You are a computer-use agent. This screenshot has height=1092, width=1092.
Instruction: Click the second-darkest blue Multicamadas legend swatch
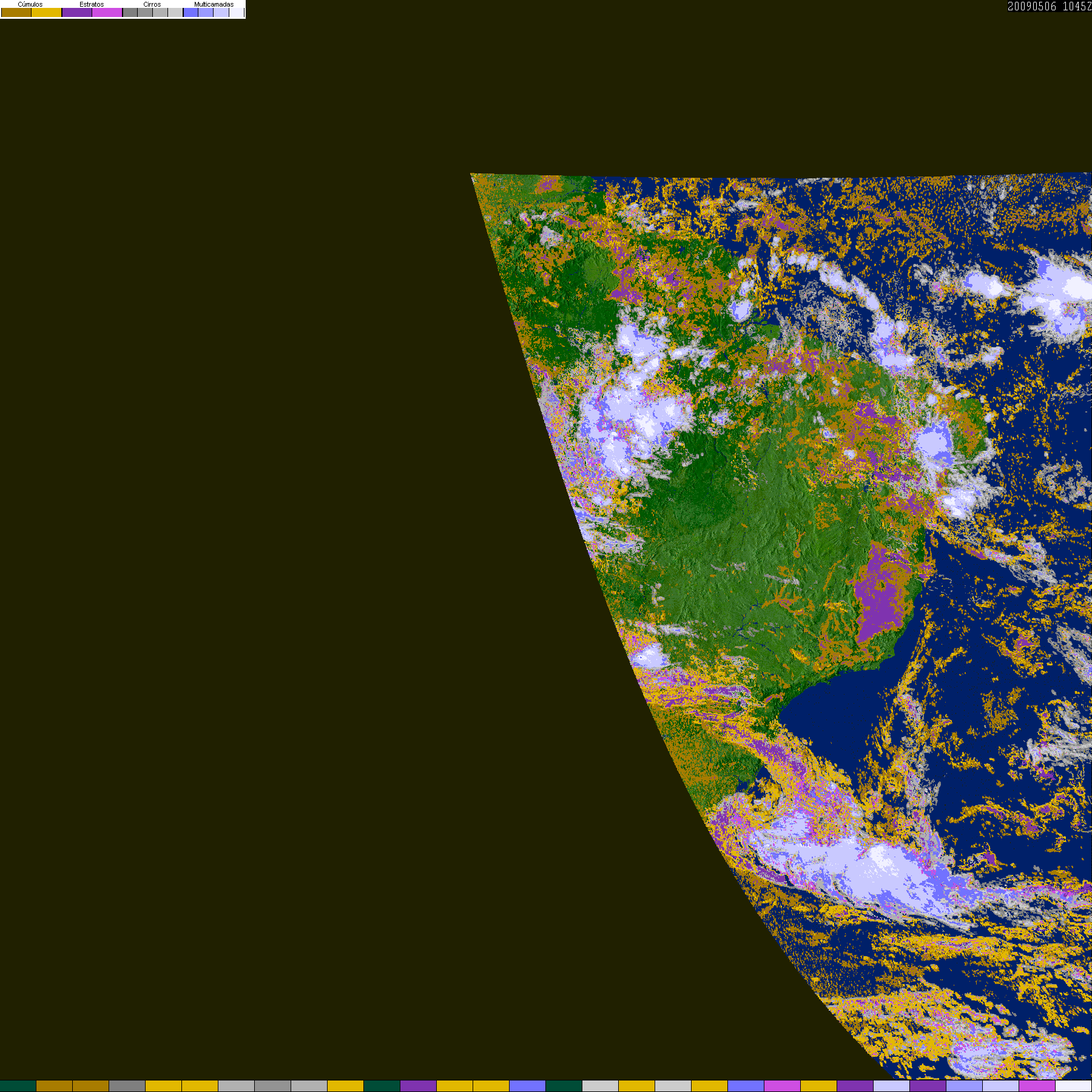(206, 13)
